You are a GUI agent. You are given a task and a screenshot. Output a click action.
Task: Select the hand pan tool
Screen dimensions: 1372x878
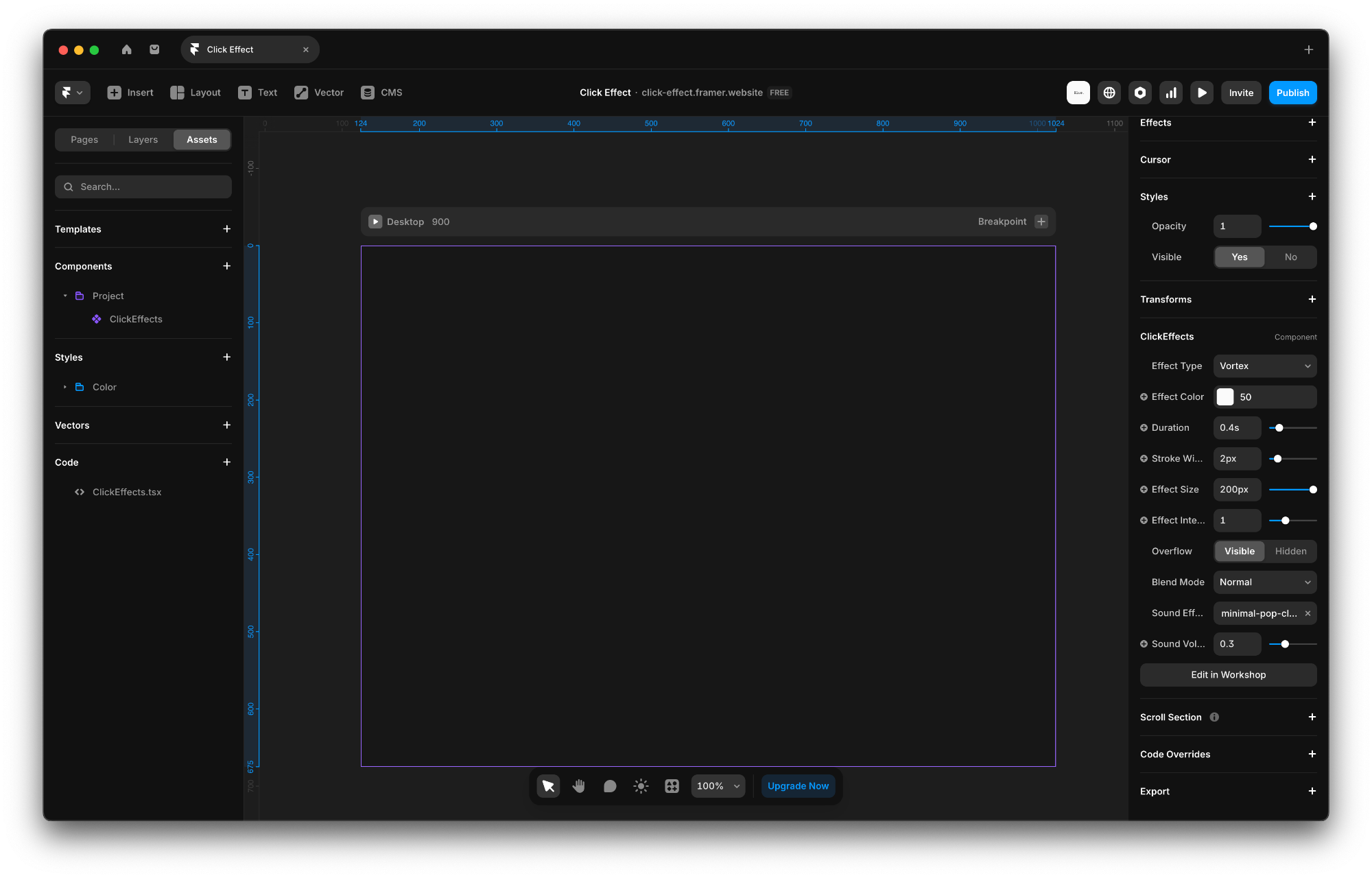click(579, 786)
